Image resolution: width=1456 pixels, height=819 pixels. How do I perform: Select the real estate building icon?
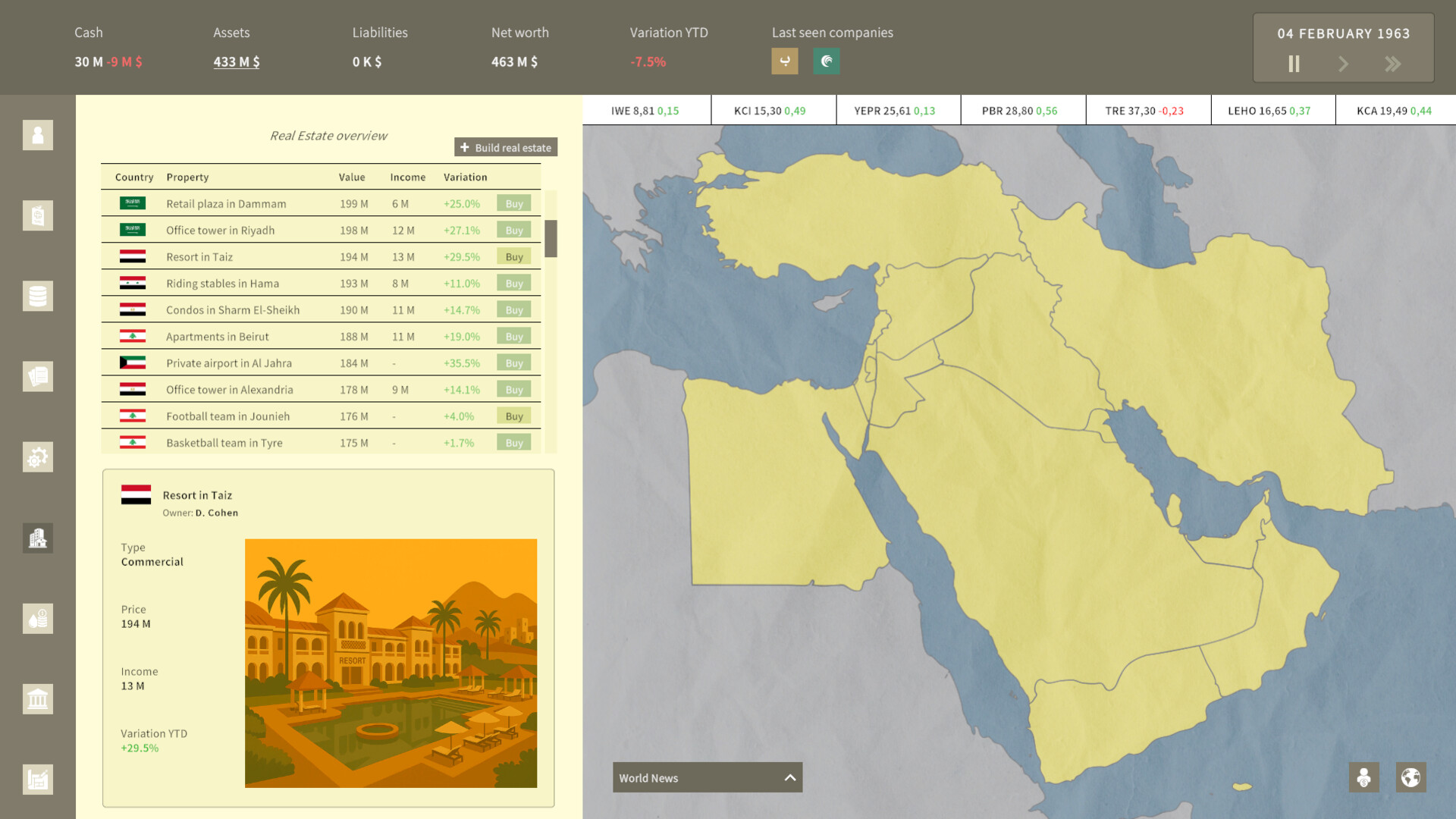click(37, 538)
